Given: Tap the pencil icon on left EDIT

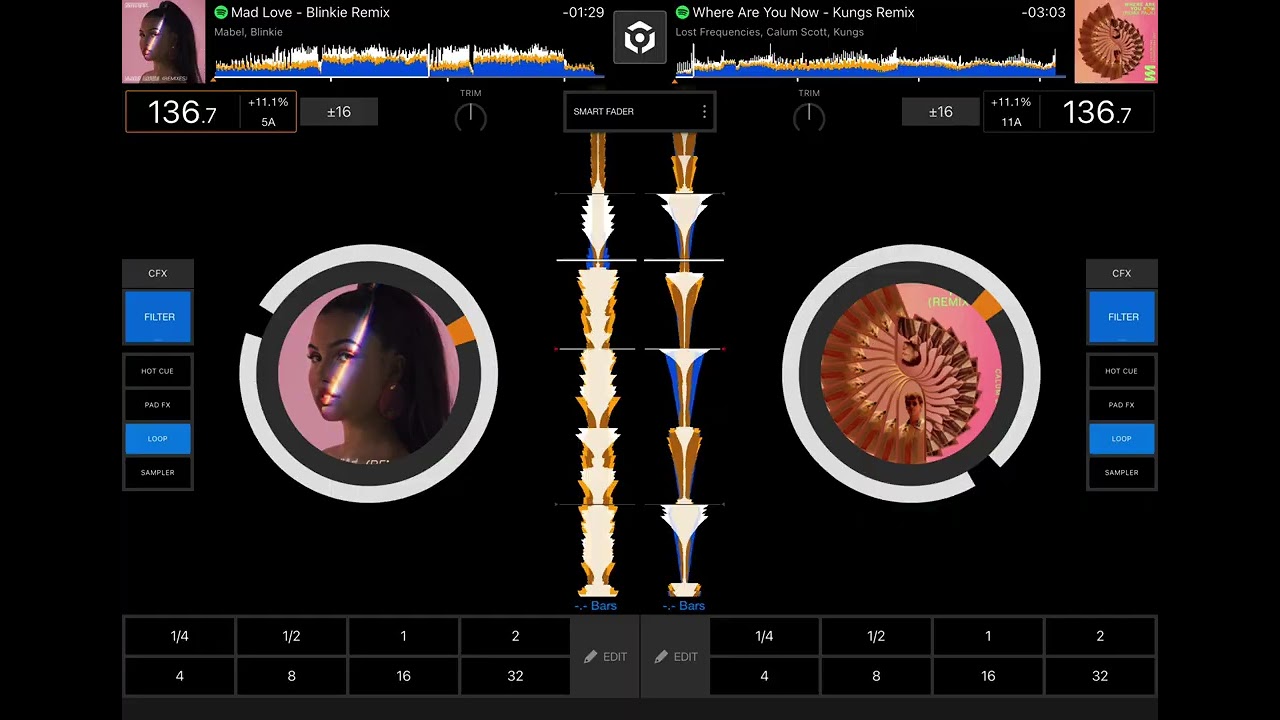Looking at the screenshot, I should click(590, 657).
